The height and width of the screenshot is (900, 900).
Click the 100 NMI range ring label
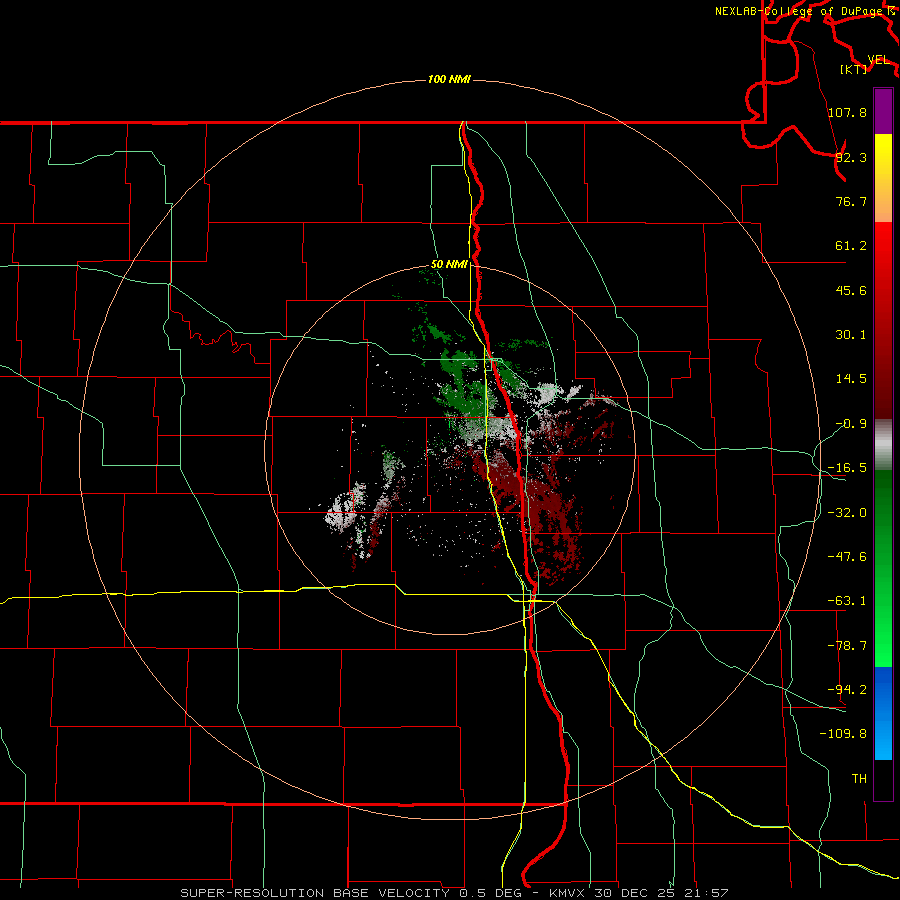449,79
